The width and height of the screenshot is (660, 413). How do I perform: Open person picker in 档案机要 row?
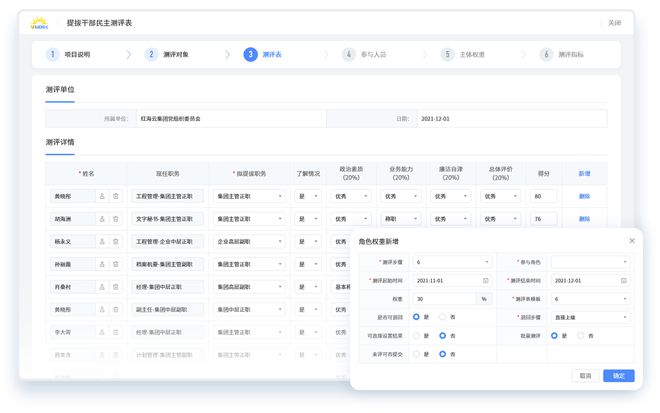click(x=102, y=264)
